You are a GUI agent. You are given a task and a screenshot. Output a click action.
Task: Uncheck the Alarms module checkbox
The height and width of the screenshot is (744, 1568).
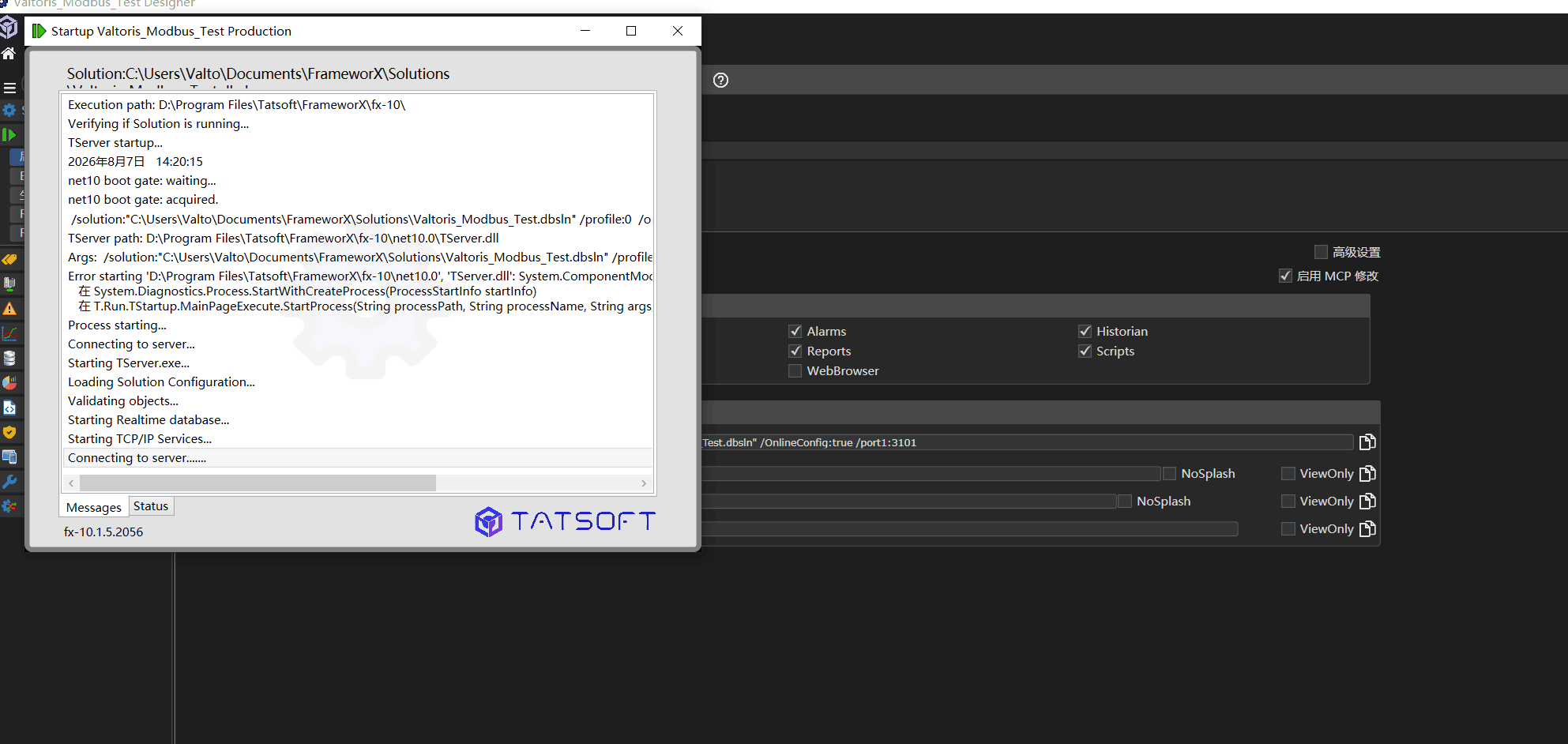(x=795, y=331)
